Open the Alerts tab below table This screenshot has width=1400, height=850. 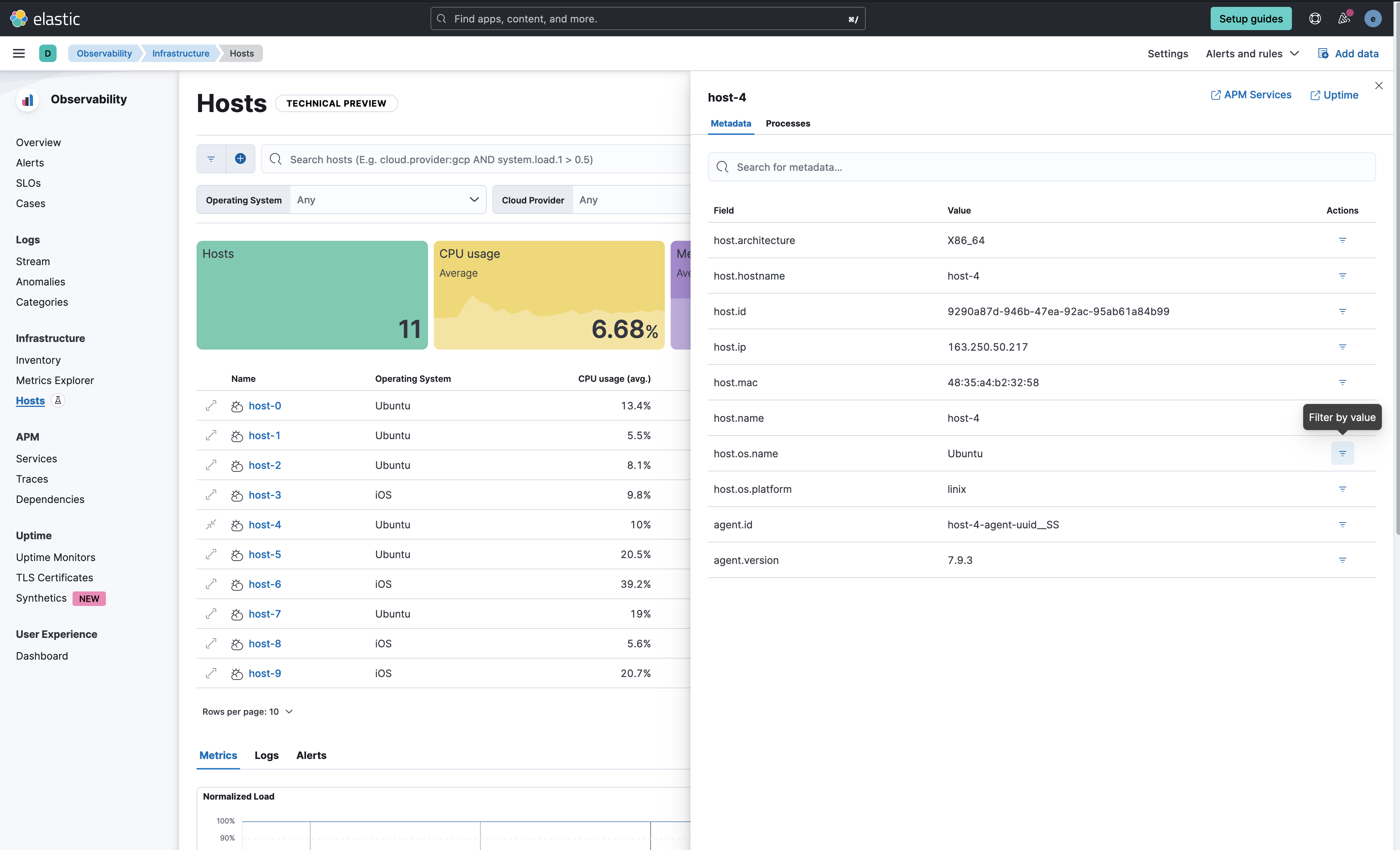tap(311, 755)
